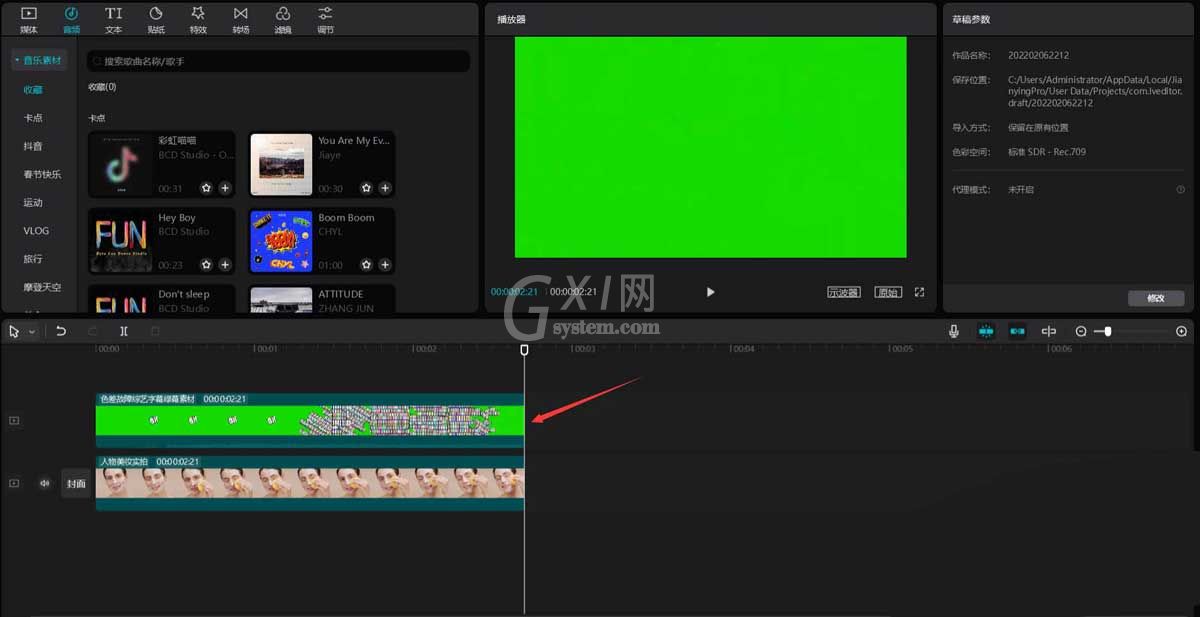Favorite the Hey Boy song
This screenshot has height=617, width=1200.
click(206, 265)
